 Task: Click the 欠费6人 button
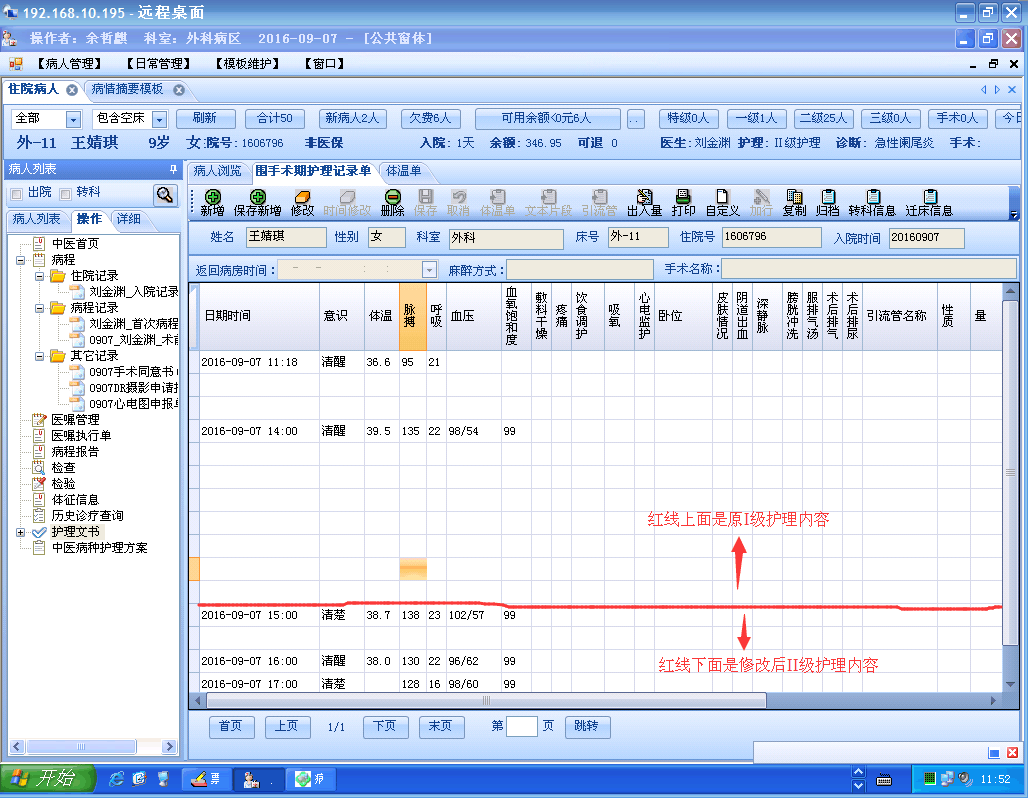(431, 119)
